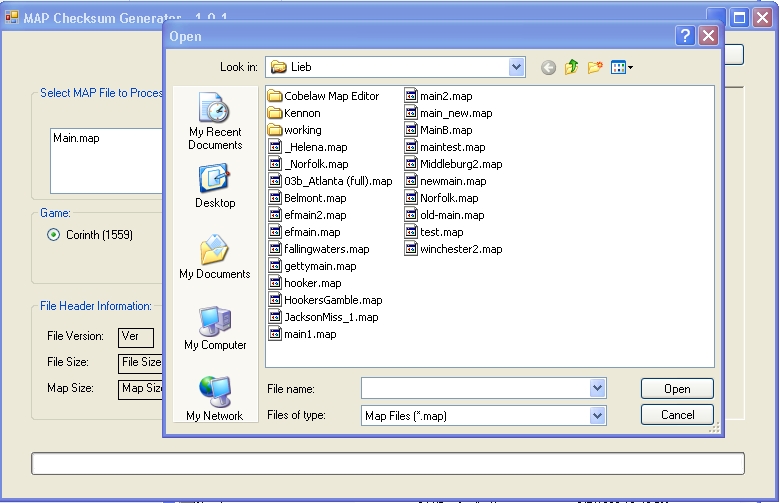Open the View Menu icon
The image size is (780, 503).
click(x=621, y=67)
